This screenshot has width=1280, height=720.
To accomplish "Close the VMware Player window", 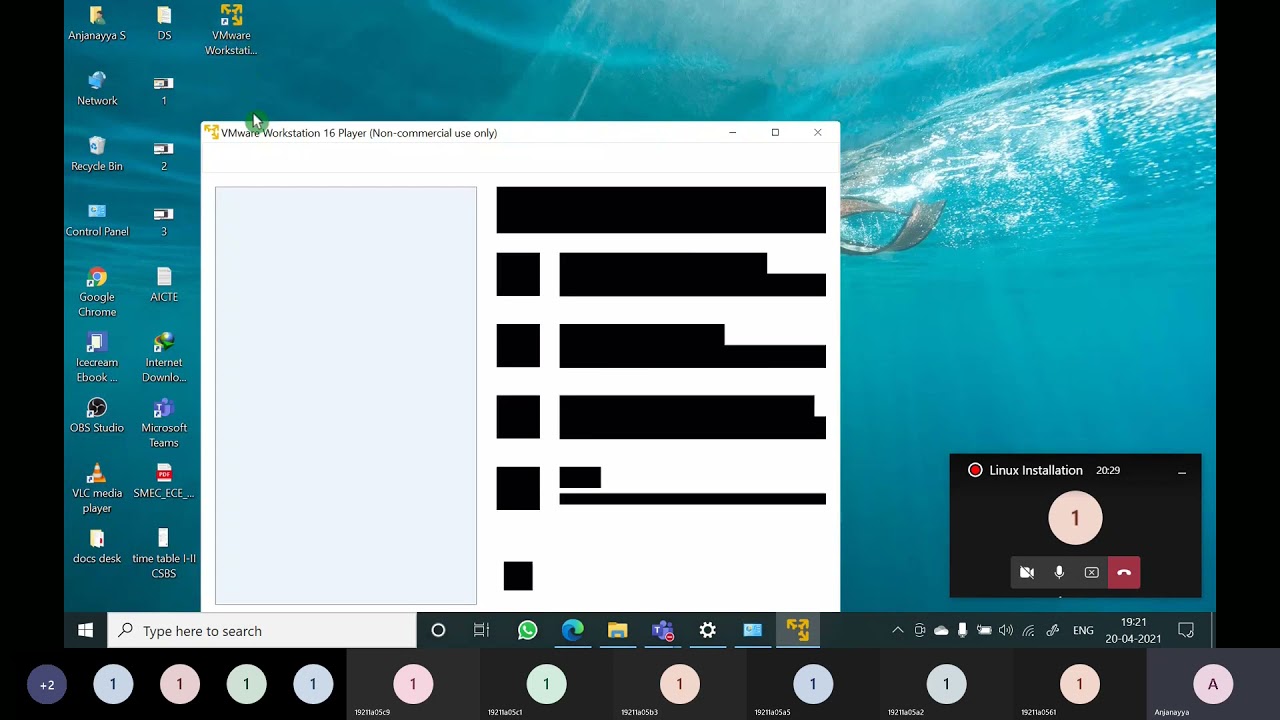I will point(818,132).
